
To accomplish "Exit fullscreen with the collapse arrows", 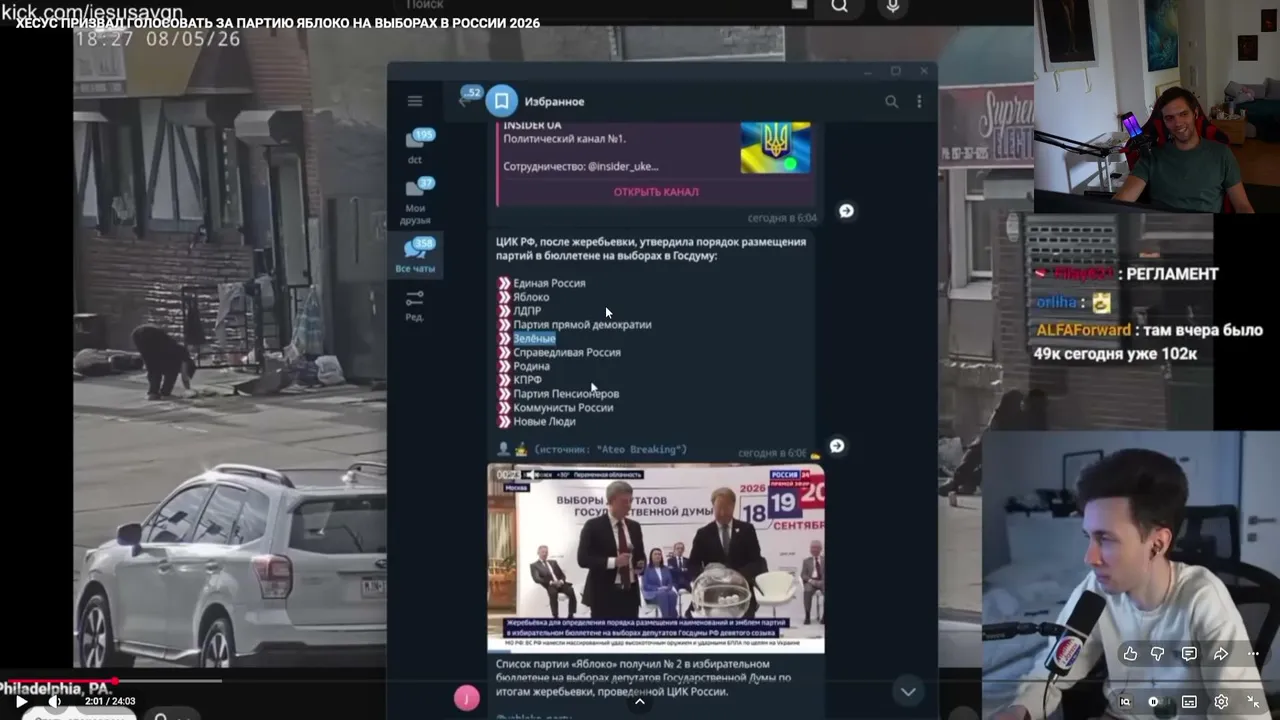I will click(1253, 702).
